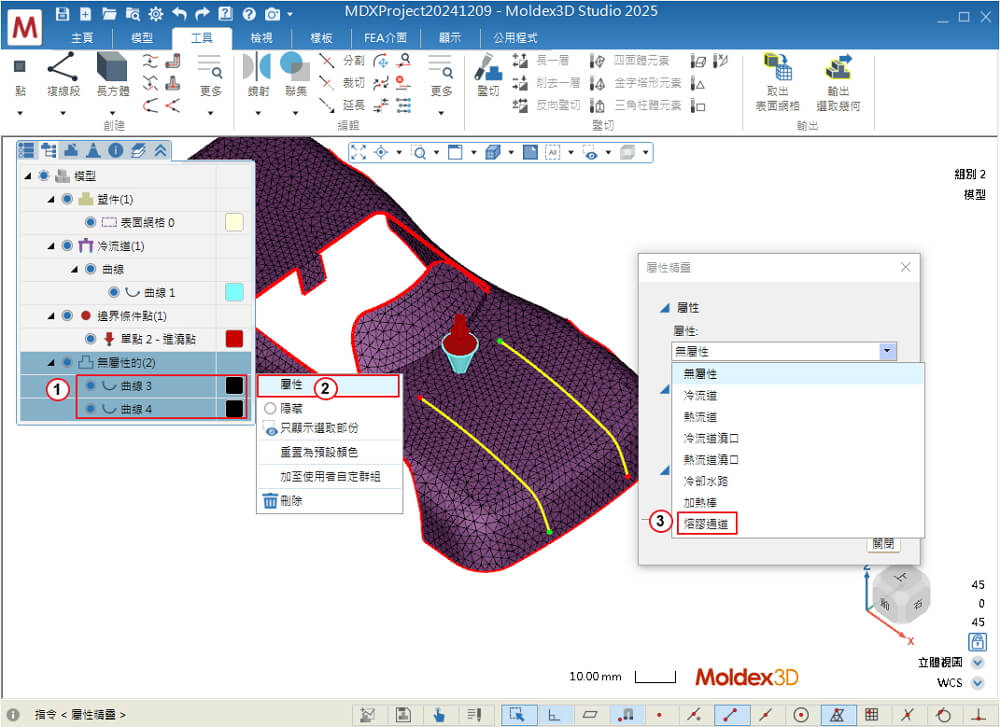Click the grid snap icon in the status bar
Viewport: 1000px width, 727px height.
tap(871, 715)
